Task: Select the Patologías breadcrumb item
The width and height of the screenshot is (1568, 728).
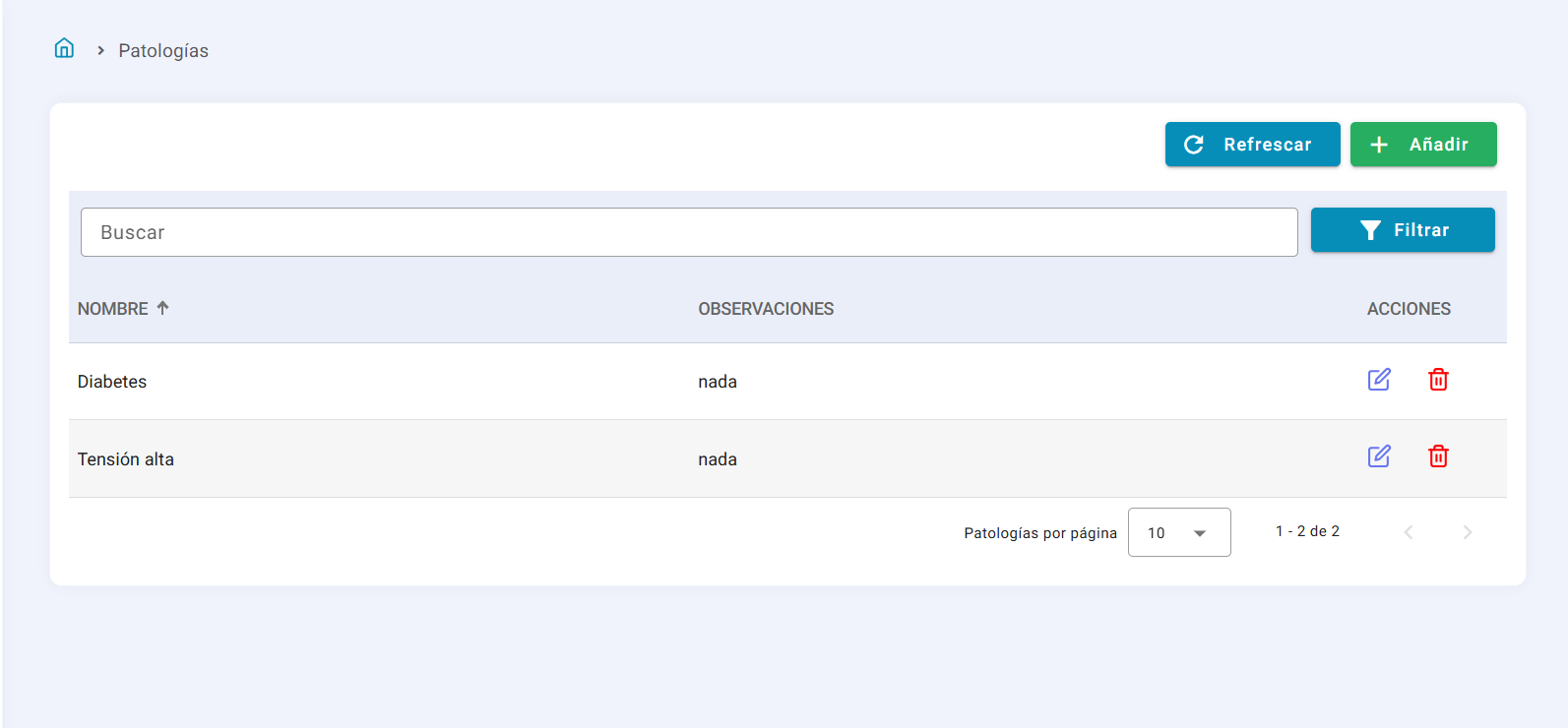Action: coord(163,50)
